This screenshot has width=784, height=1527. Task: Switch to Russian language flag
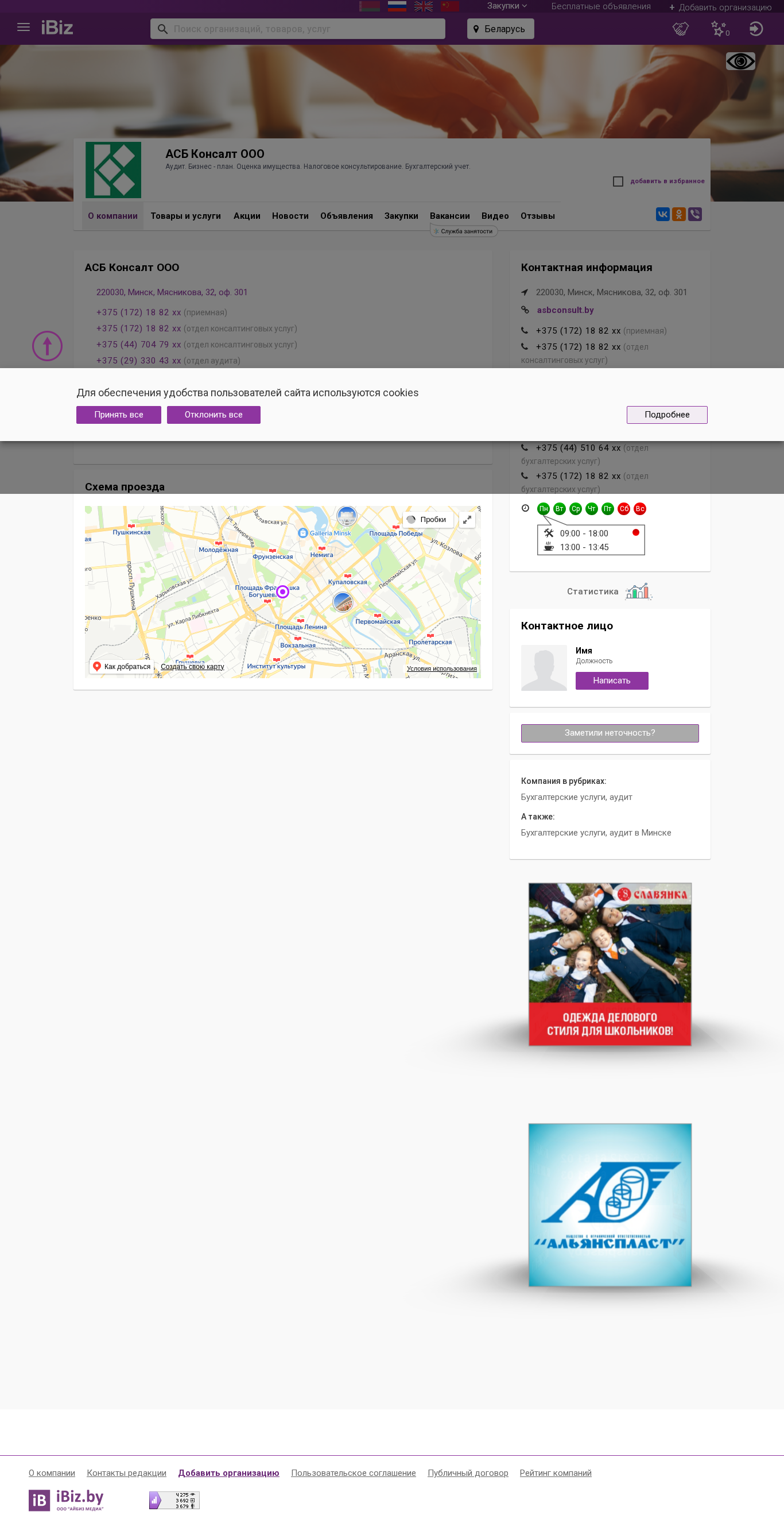pos(397,6)
